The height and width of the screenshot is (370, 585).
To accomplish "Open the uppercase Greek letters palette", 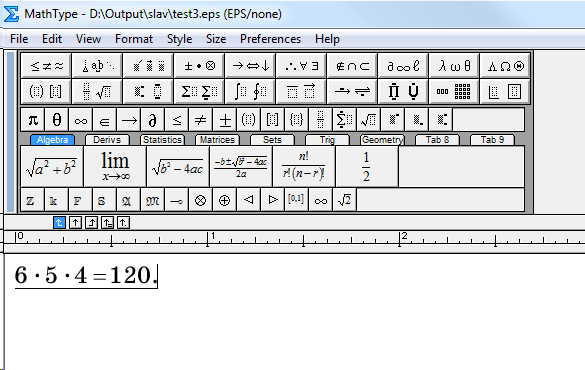I will point(506,66).
